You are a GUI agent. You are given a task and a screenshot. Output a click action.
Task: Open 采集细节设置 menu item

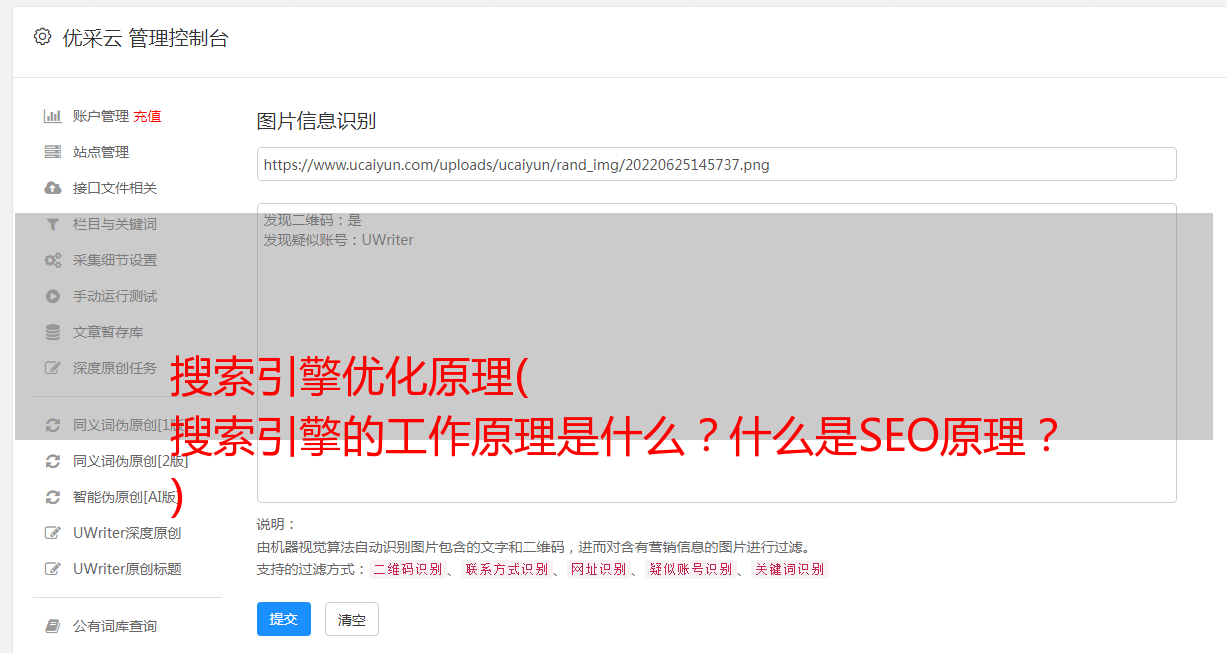tap(115, 260)
